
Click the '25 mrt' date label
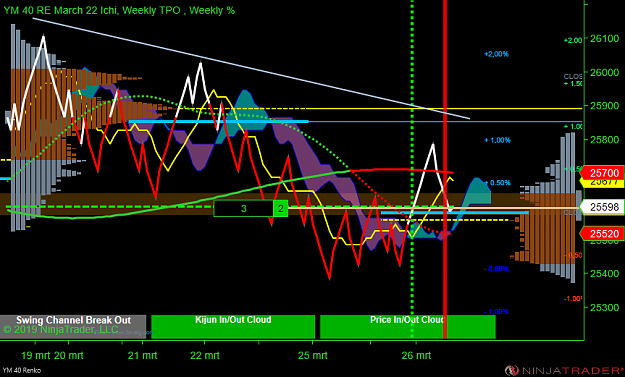[312, 355]
